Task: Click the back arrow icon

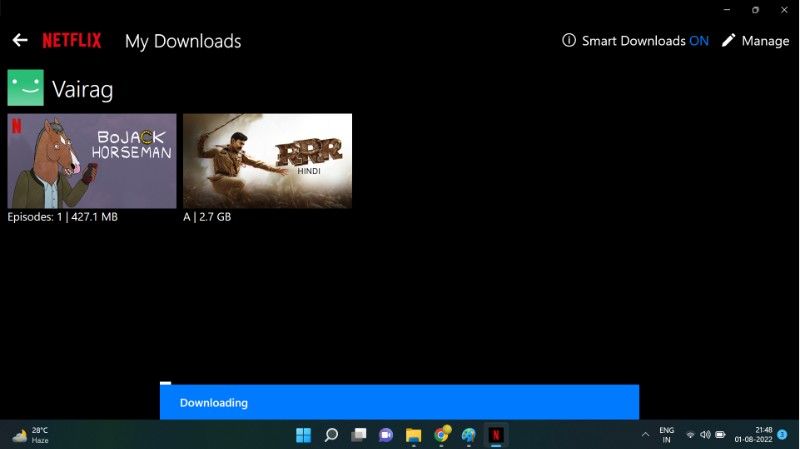Action: click(x=19, y=41)
